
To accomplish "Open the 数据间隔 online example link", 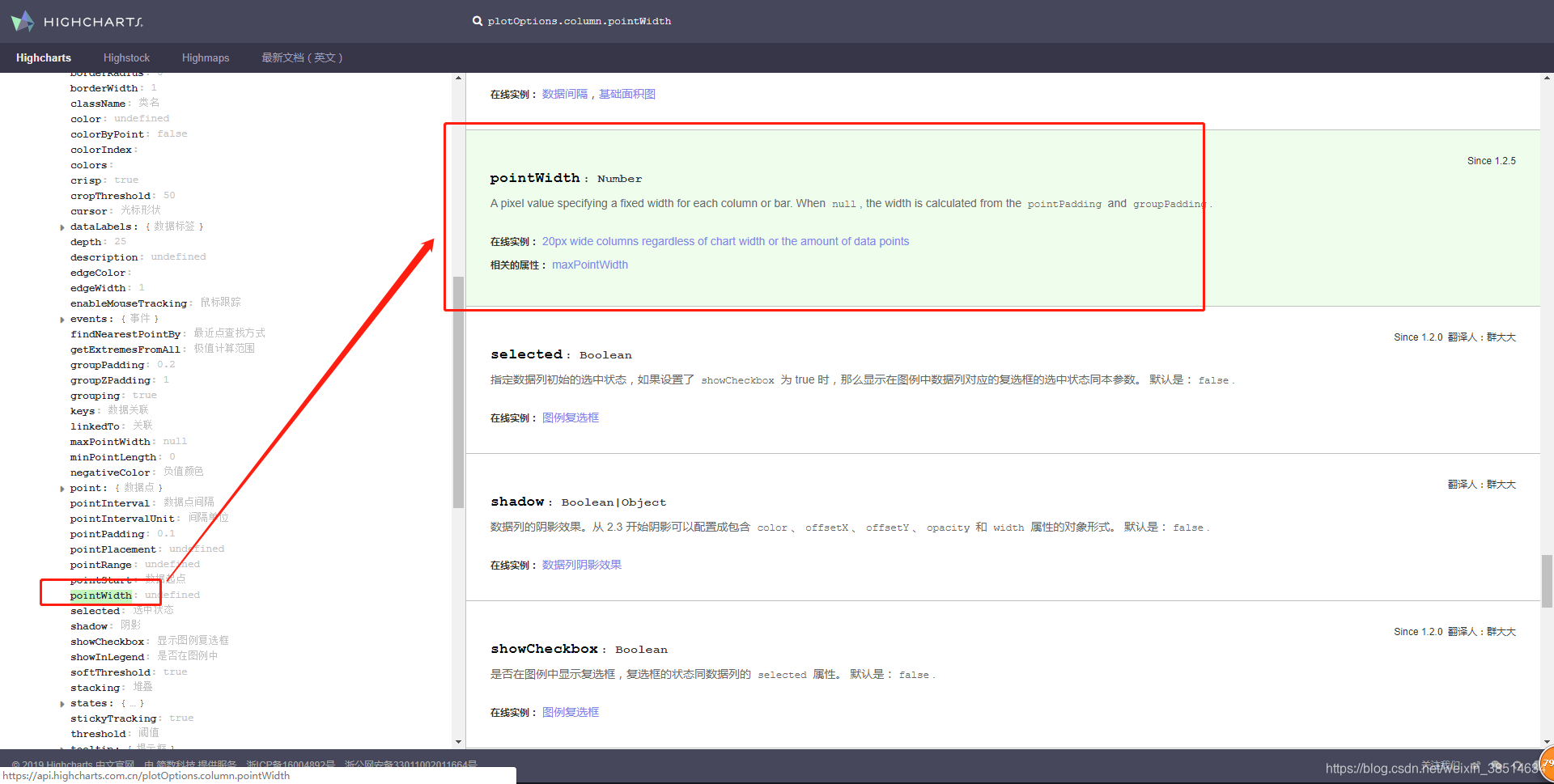I will [565, 94].
